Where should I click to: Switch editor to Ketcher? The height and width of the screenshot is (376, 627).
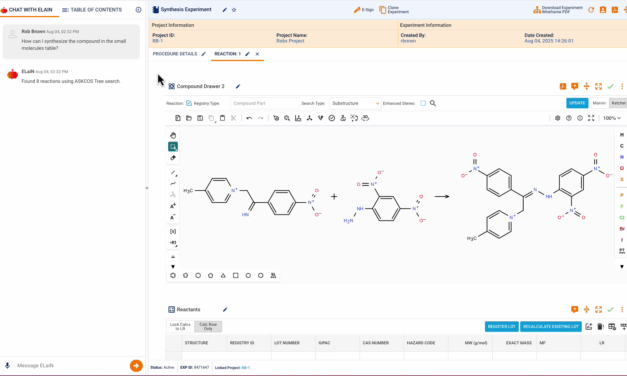click(618, 103)
